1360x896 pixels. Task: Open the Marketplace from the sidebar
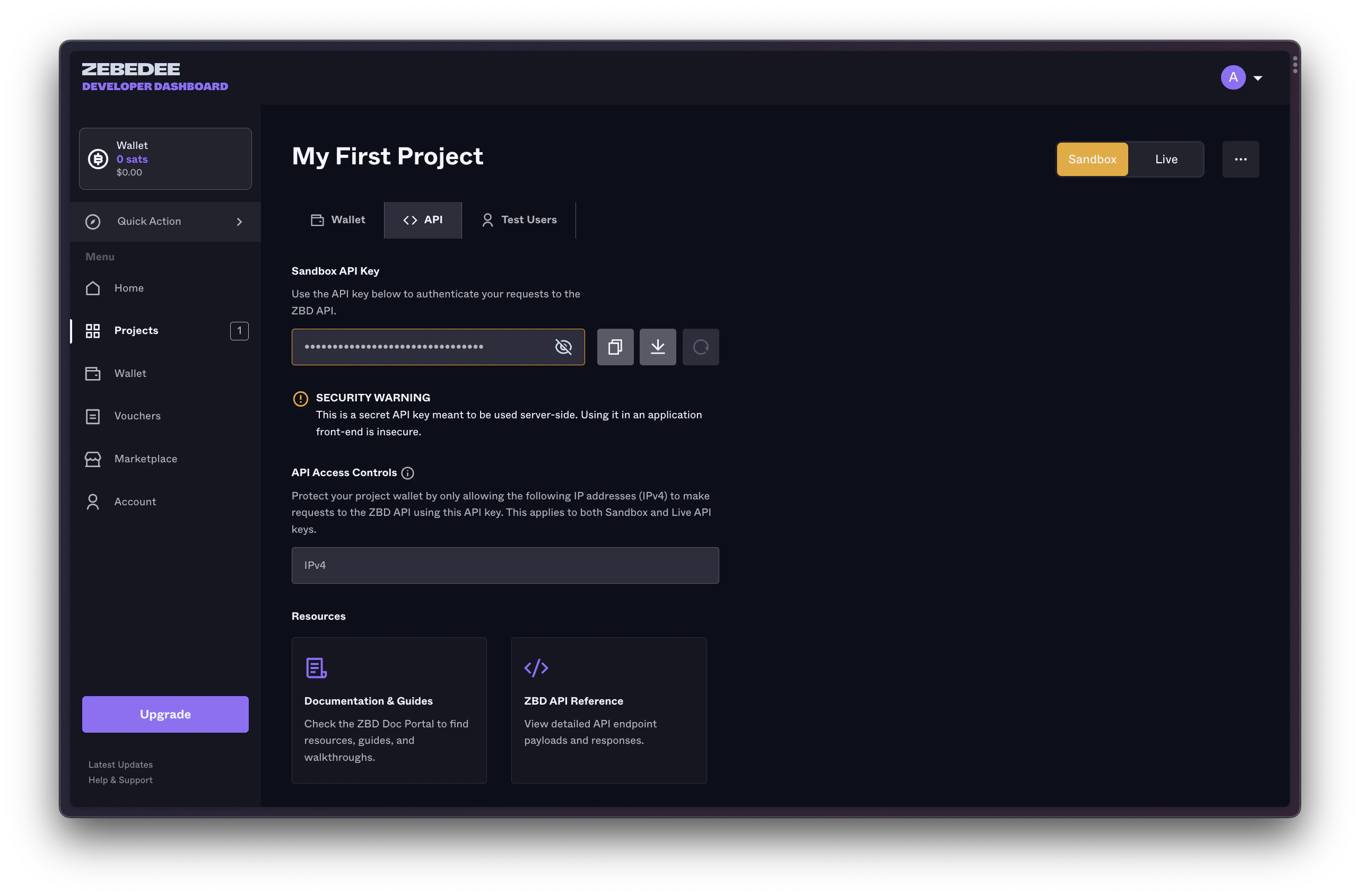pos(146,459)
